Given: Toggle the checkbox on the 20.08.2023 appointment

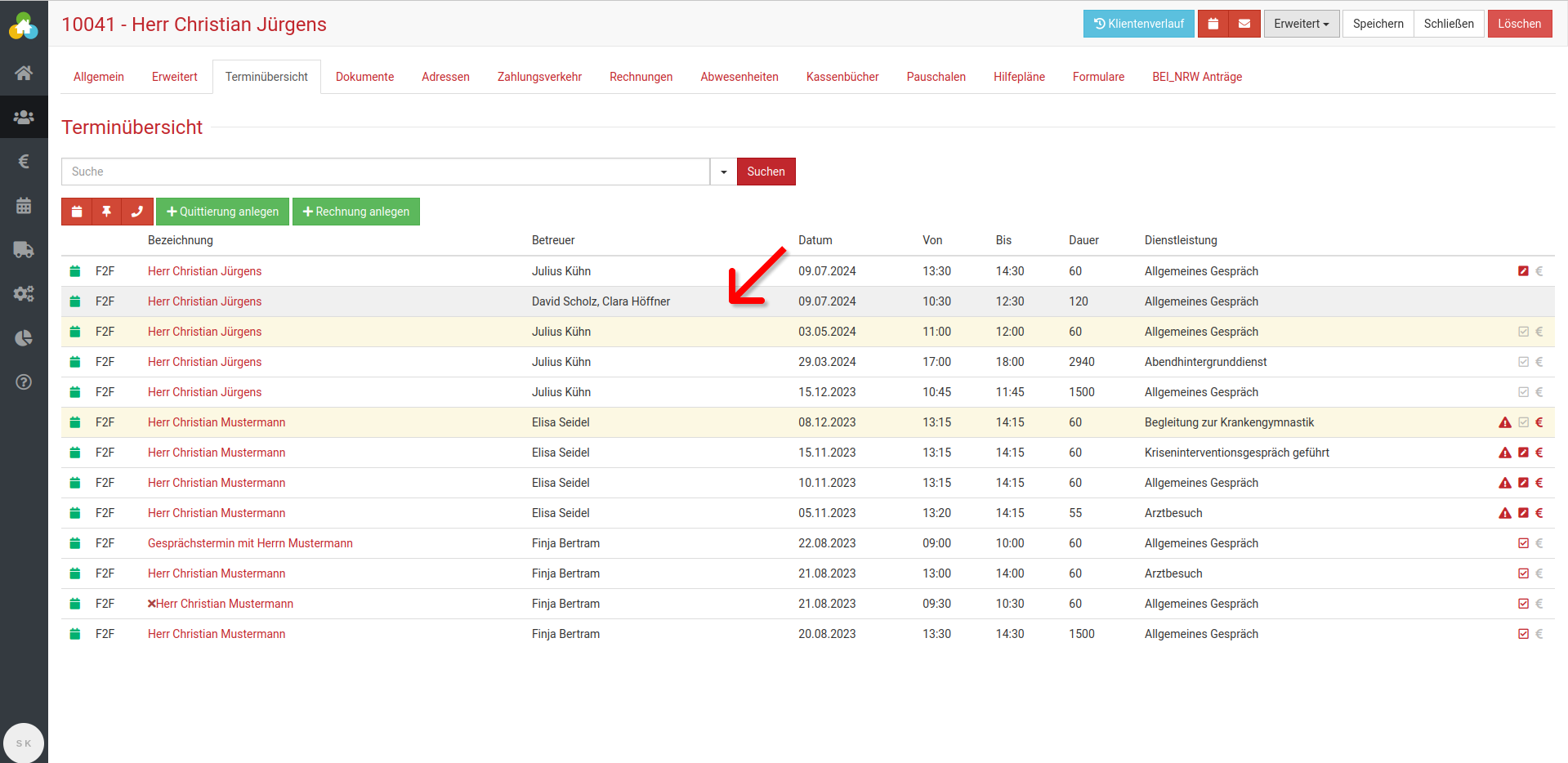Looking at the screenshot, I should (1523, 634).
